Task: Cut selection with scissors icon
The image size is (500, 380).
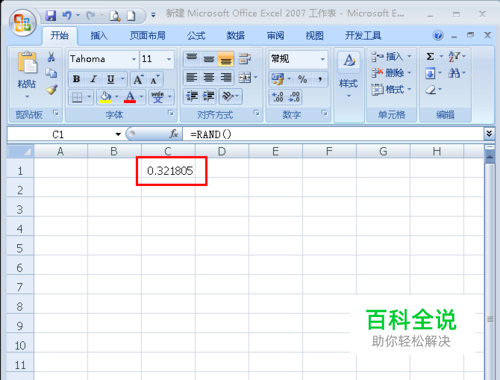Action: [x=51, y=57]
